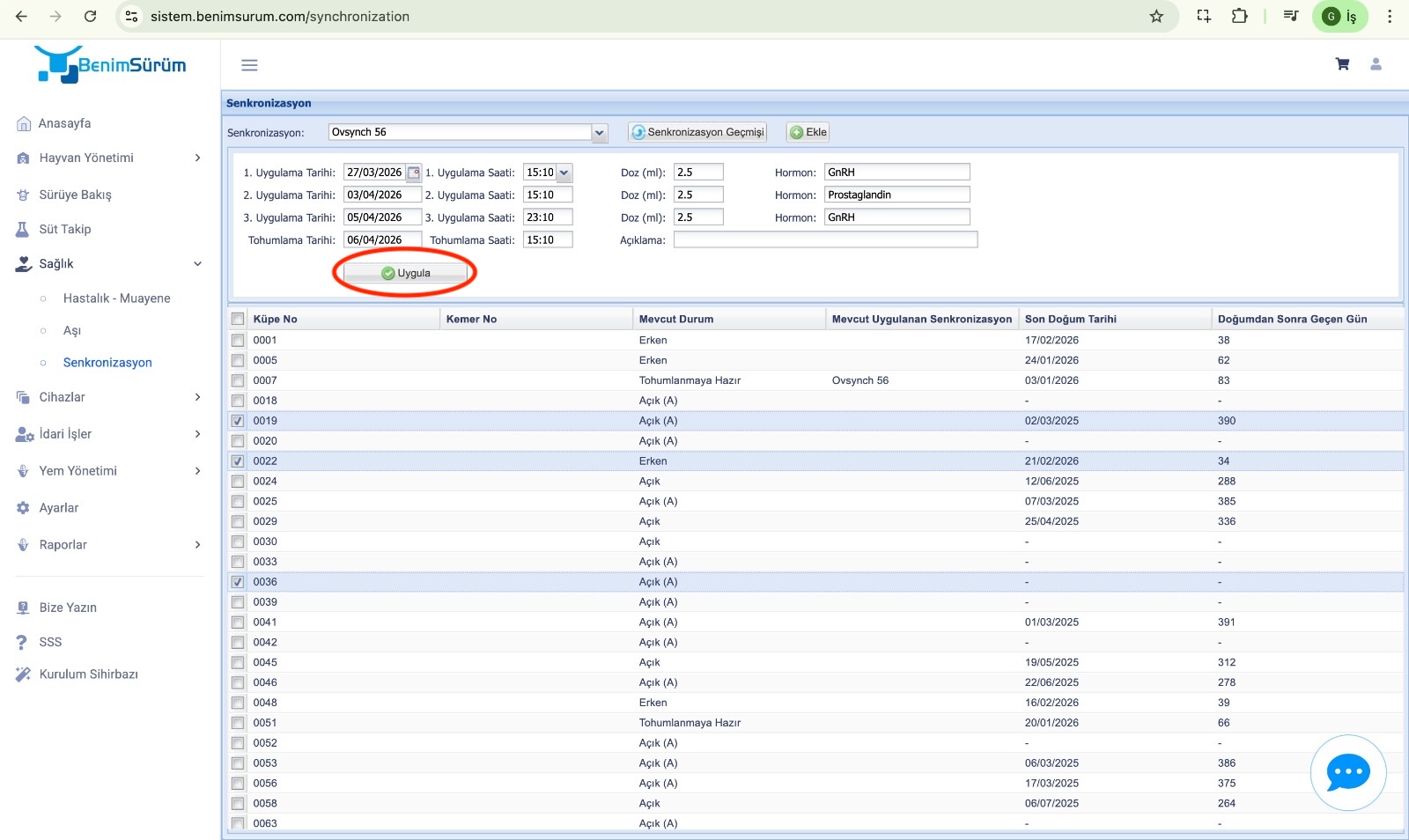
Task: Click the user profile icon
Action: (1376, 64)
